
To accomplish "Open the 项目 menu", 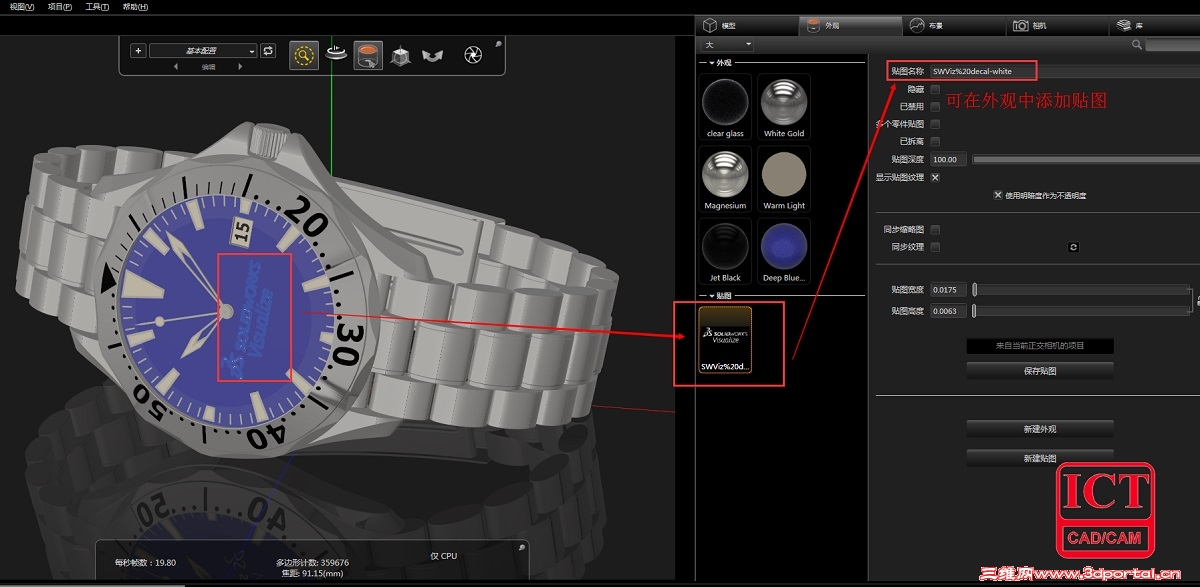I will (60, 6).
